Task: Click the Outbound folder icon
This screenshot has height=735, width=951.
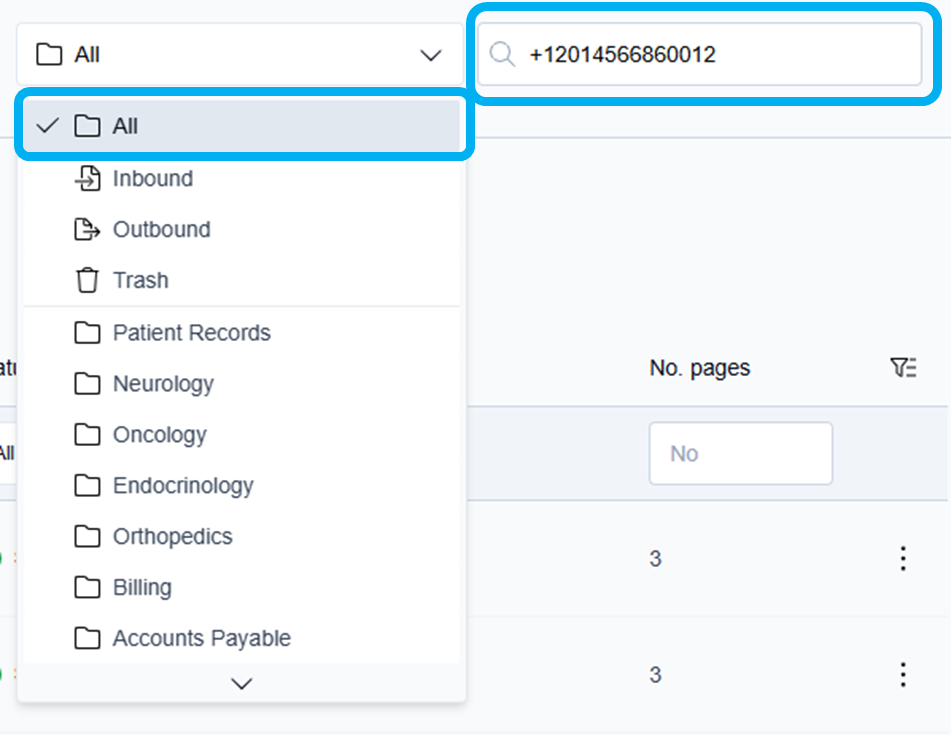Action: pos(88,230)
